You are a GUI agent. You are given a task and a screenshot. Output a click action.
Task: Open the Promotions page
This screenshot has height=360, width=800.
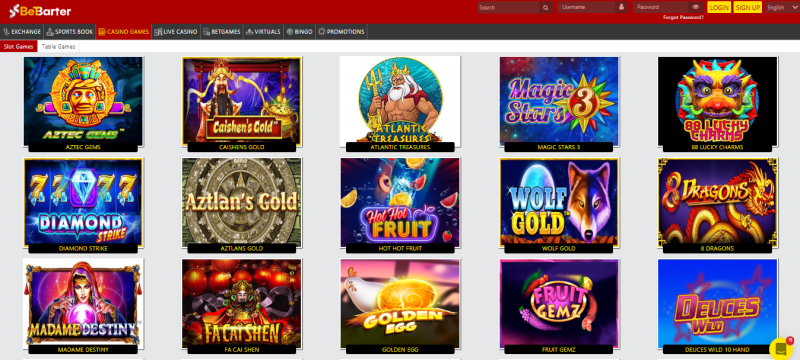341,32
